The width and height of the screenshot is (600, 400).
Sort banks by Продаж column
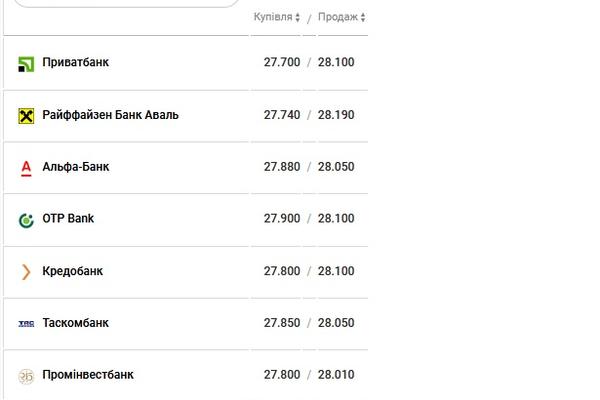338,17
